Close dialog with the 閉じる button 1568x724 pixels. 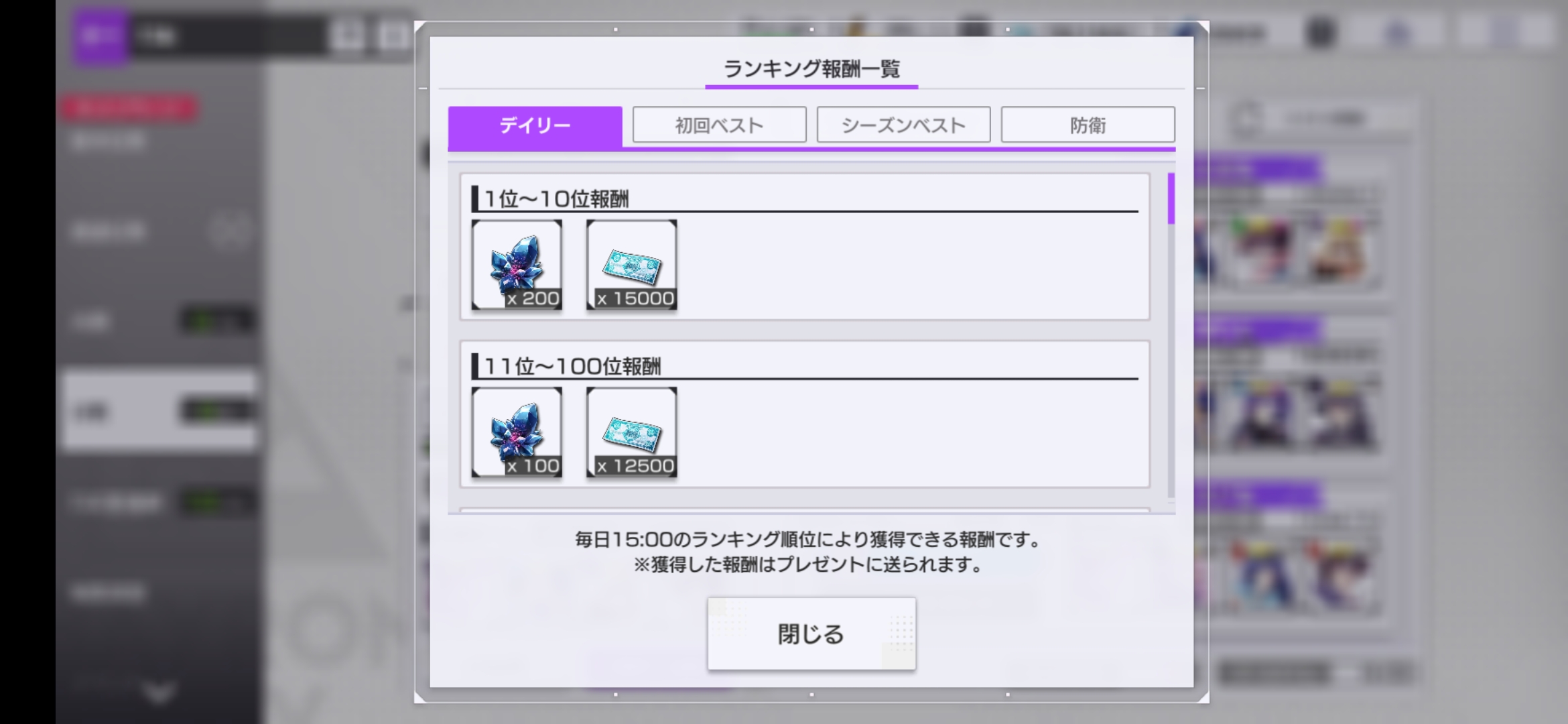pyautogui.click(x=811, y=633)
